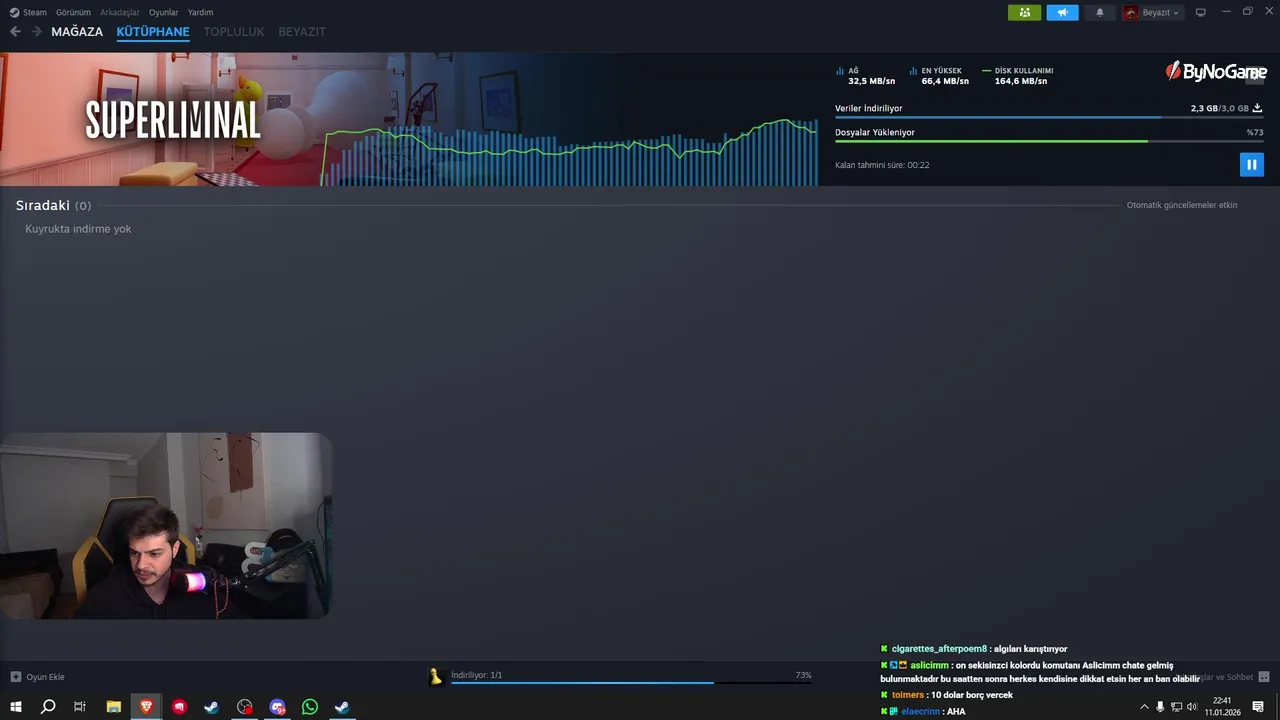The image size is (1280, 720).
Task: Pause the Superliminal download
Action: [x=1251, y=164]
